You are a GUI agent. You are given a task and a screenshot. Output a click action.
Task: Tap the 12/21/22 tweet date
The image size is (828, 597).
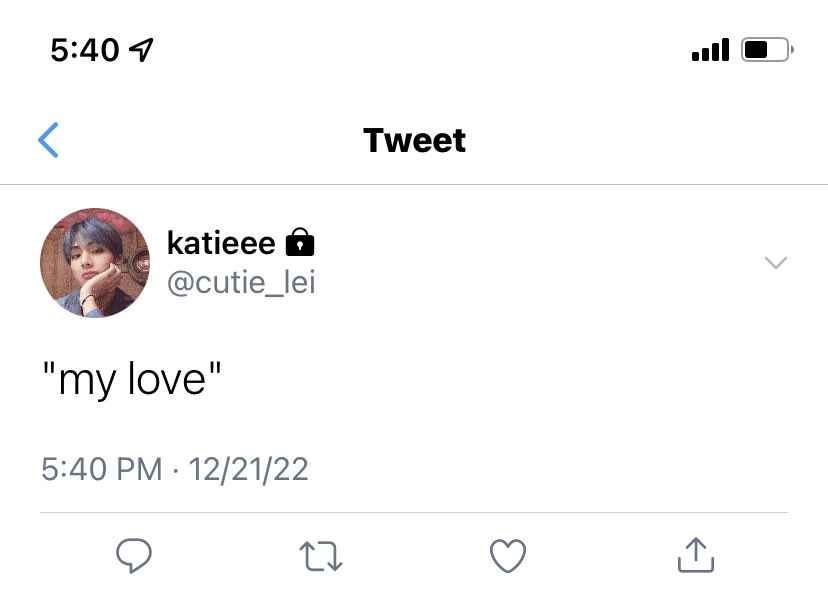coord(249,469)
